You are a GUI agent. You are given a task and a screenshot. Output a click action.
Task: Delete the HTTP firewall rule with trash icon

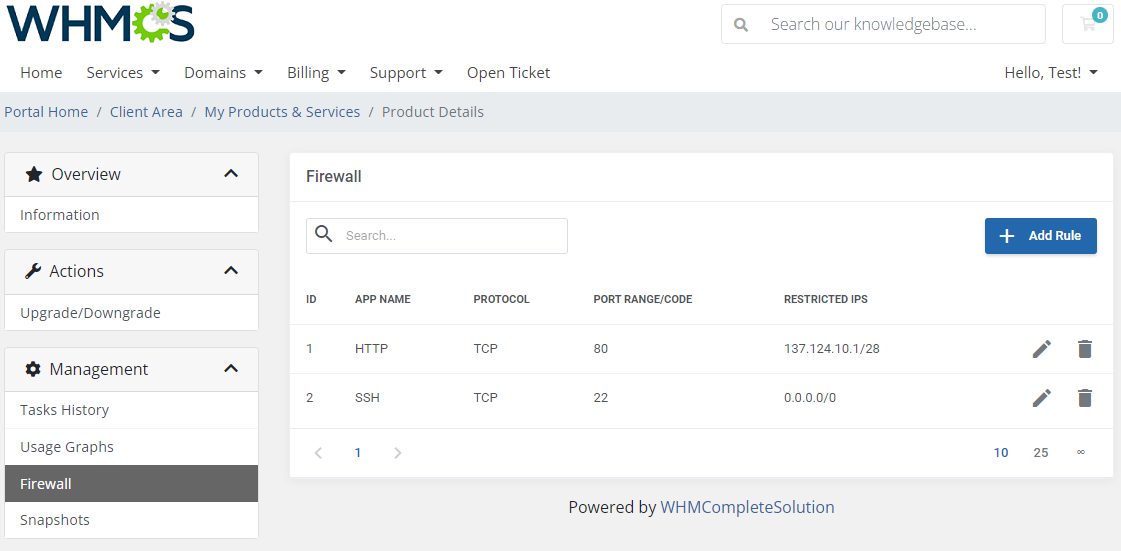point(1085,349)
